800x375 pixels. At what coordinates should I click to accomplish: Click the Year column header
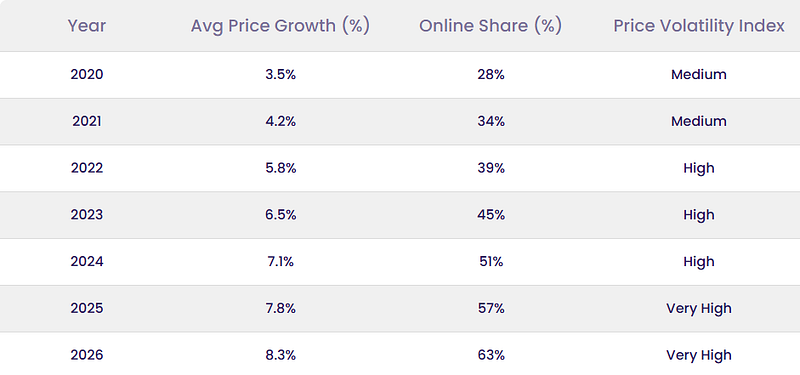pyautogui.click(x=87, y=26)
